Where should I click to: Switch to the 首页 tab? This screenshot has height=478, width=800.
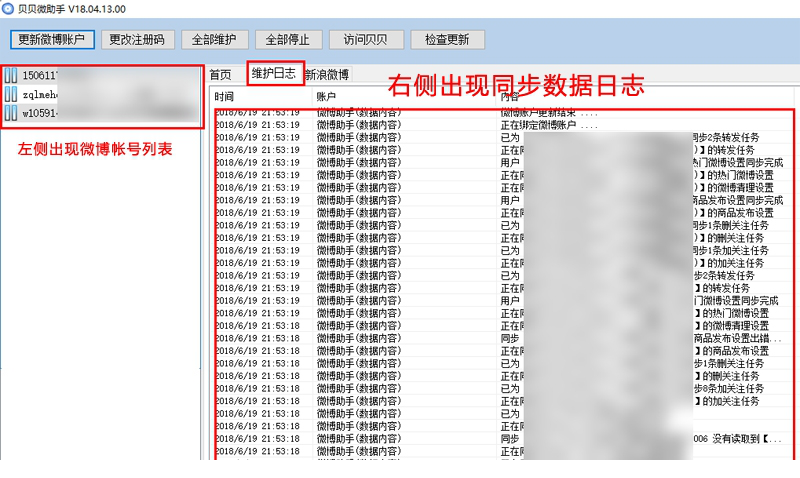pos(221,74)
